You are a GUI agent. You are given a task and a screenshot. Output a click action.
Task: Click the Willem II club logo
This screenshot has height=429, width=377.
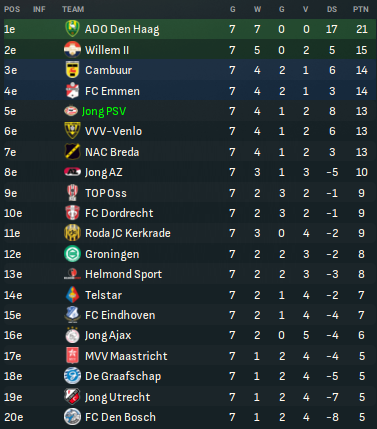pos(72,50)
